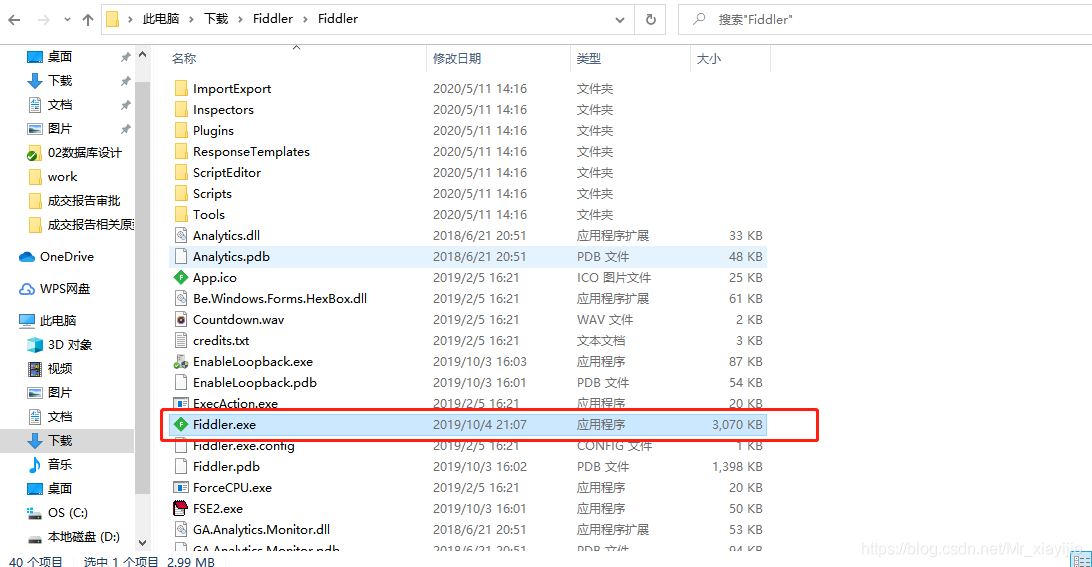This screenshot has width=1092, height=567.
Task: Expand the chevron after 下载 in breadcrumb
Action: click(240, 20)
